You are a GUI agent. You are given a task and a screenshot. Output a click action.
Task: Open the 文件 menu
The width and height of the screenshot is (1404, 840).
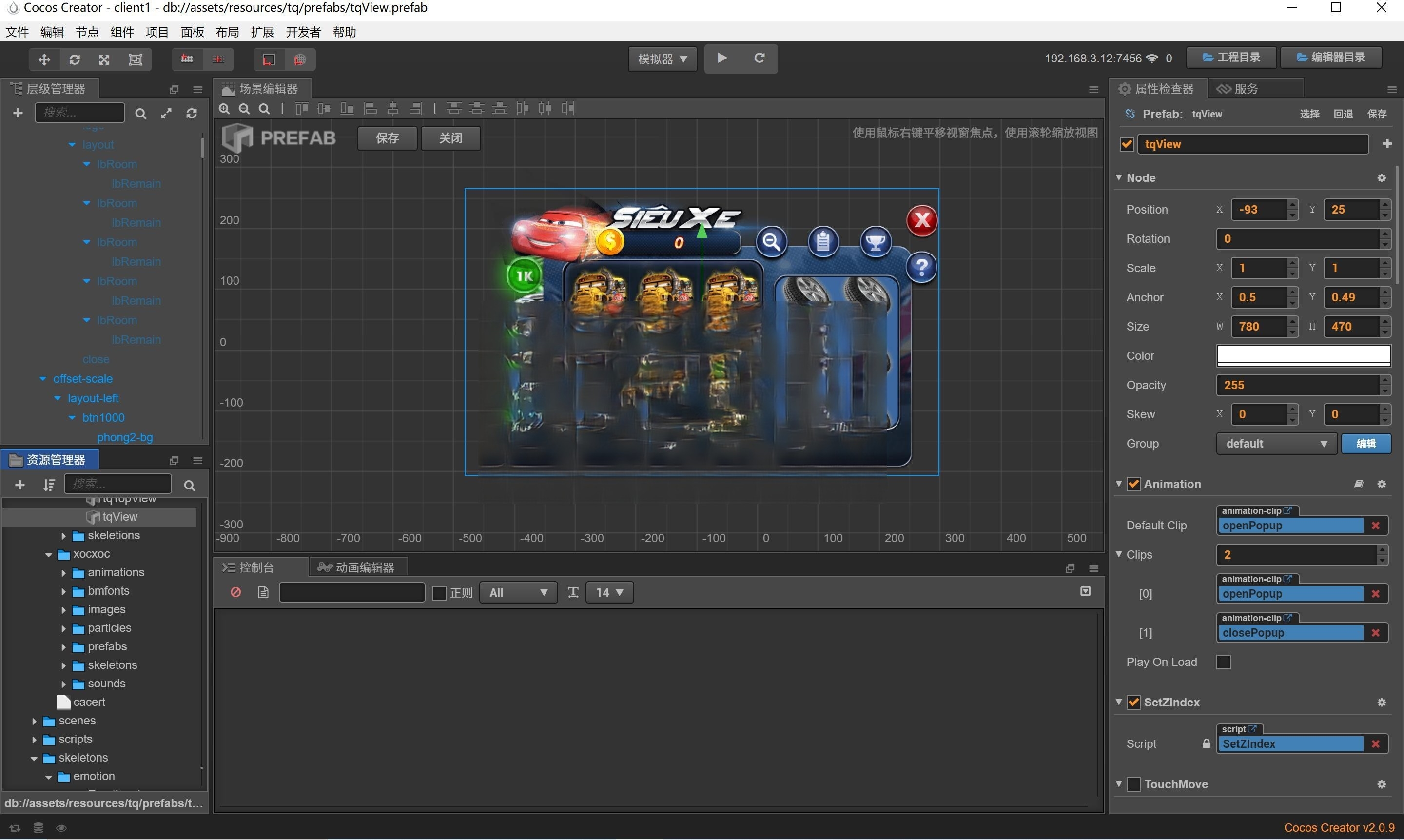click(x=17, y=32)
